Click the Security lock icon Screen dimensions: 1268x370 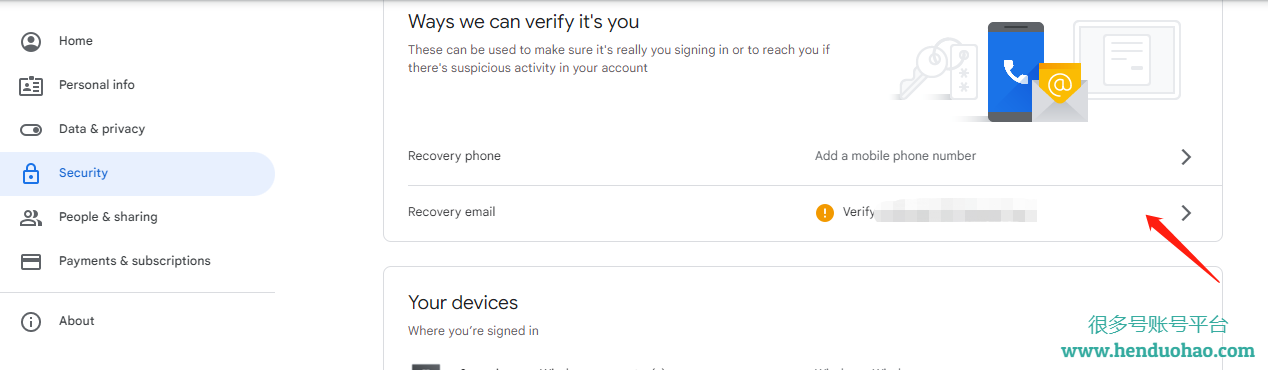click(31, 173)
